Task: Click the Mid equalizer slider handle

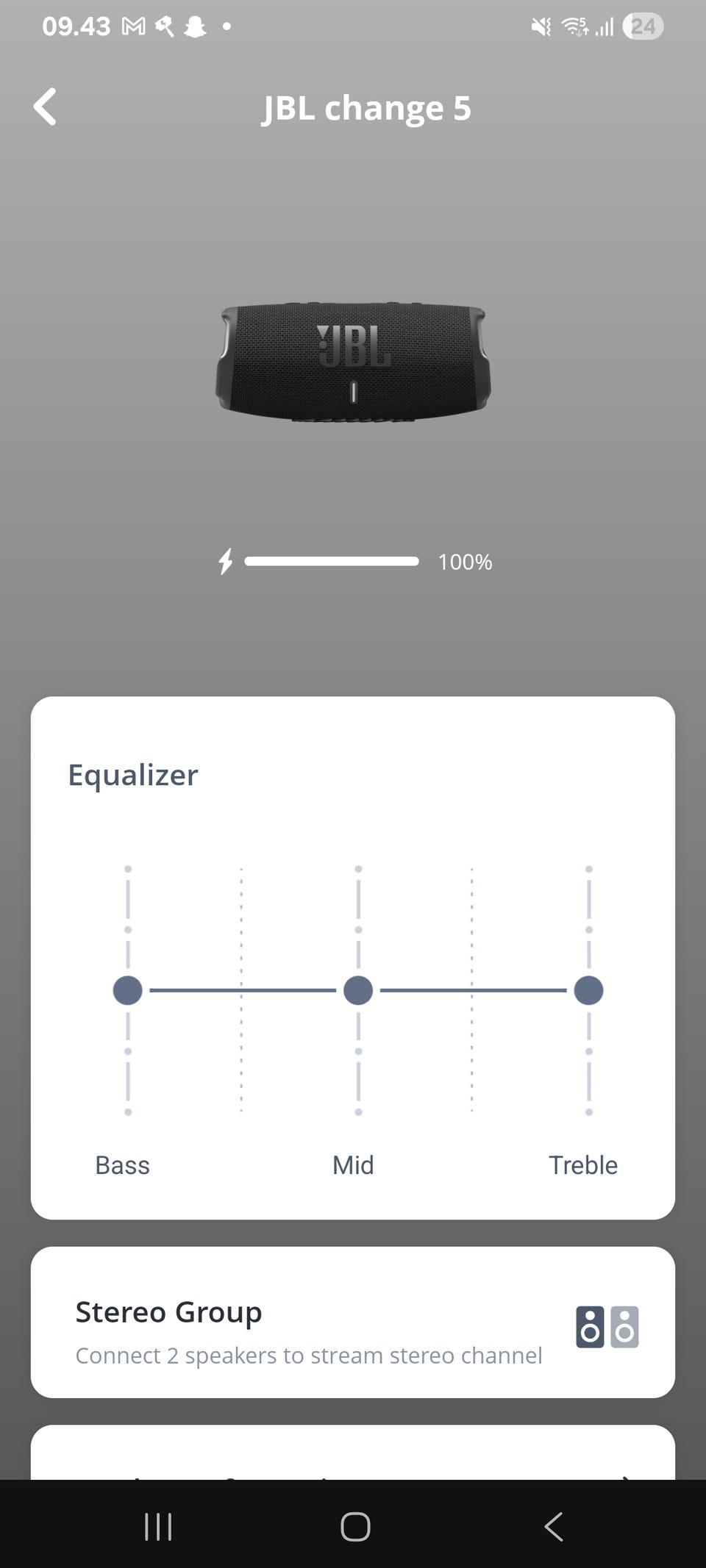Action: pos(358,990)
